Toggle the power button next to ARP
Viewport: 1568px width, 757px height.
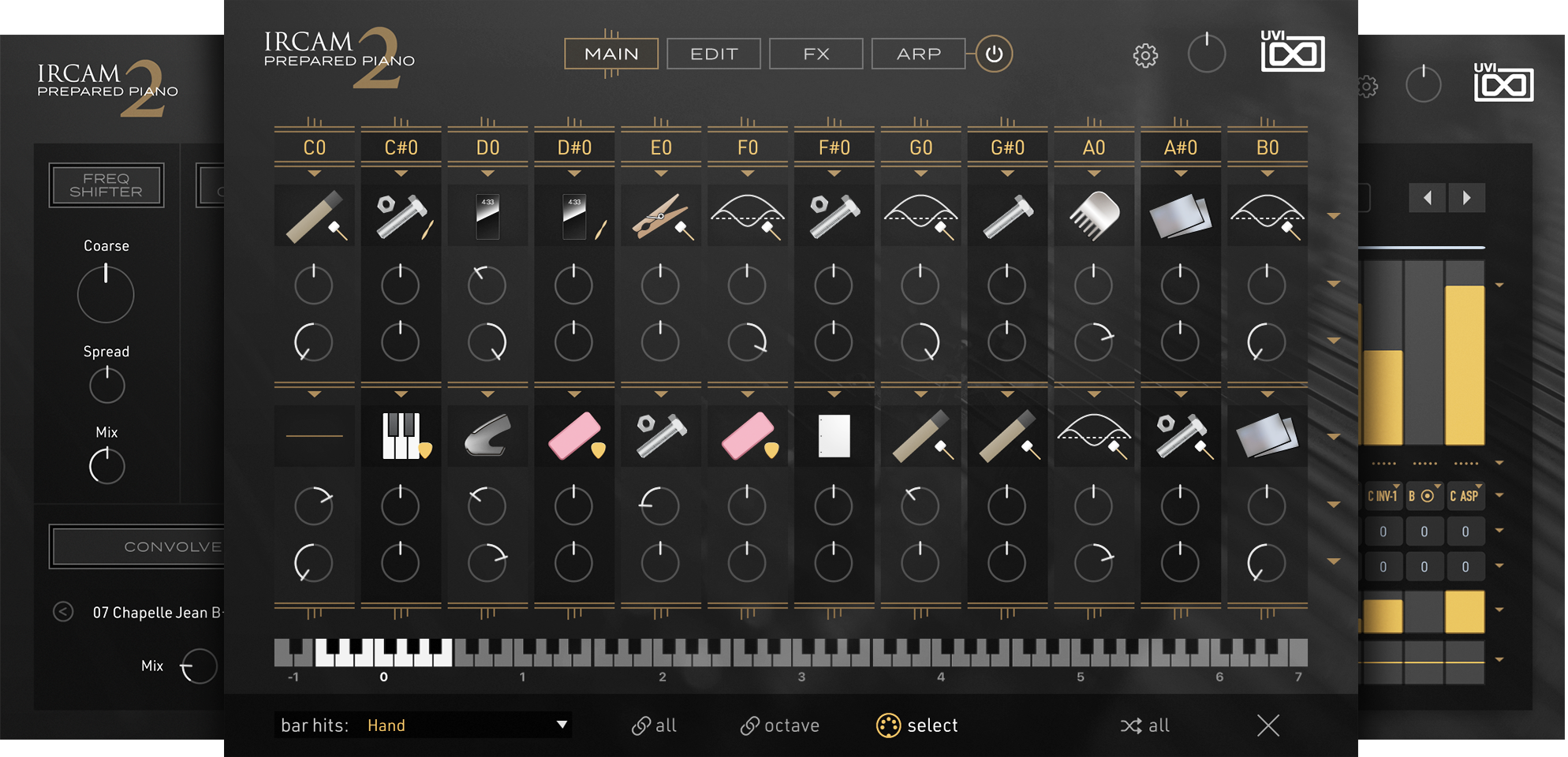pos(993,53)
